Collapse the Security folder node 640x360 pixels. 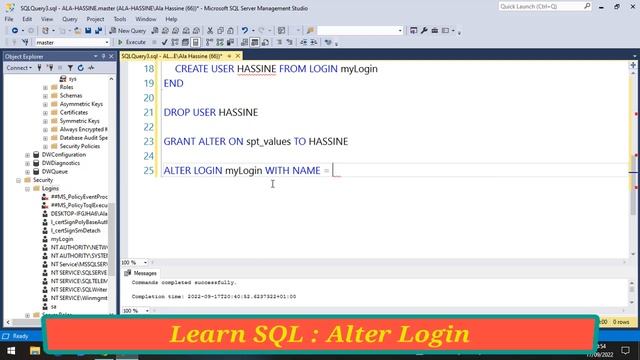18,180
